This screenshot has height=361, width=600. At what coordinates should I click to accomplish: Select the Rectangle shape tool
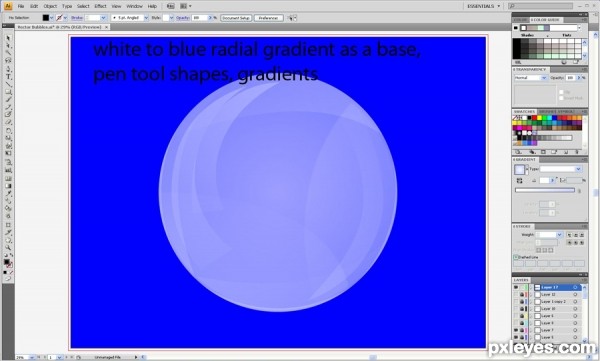coord(8,92)
